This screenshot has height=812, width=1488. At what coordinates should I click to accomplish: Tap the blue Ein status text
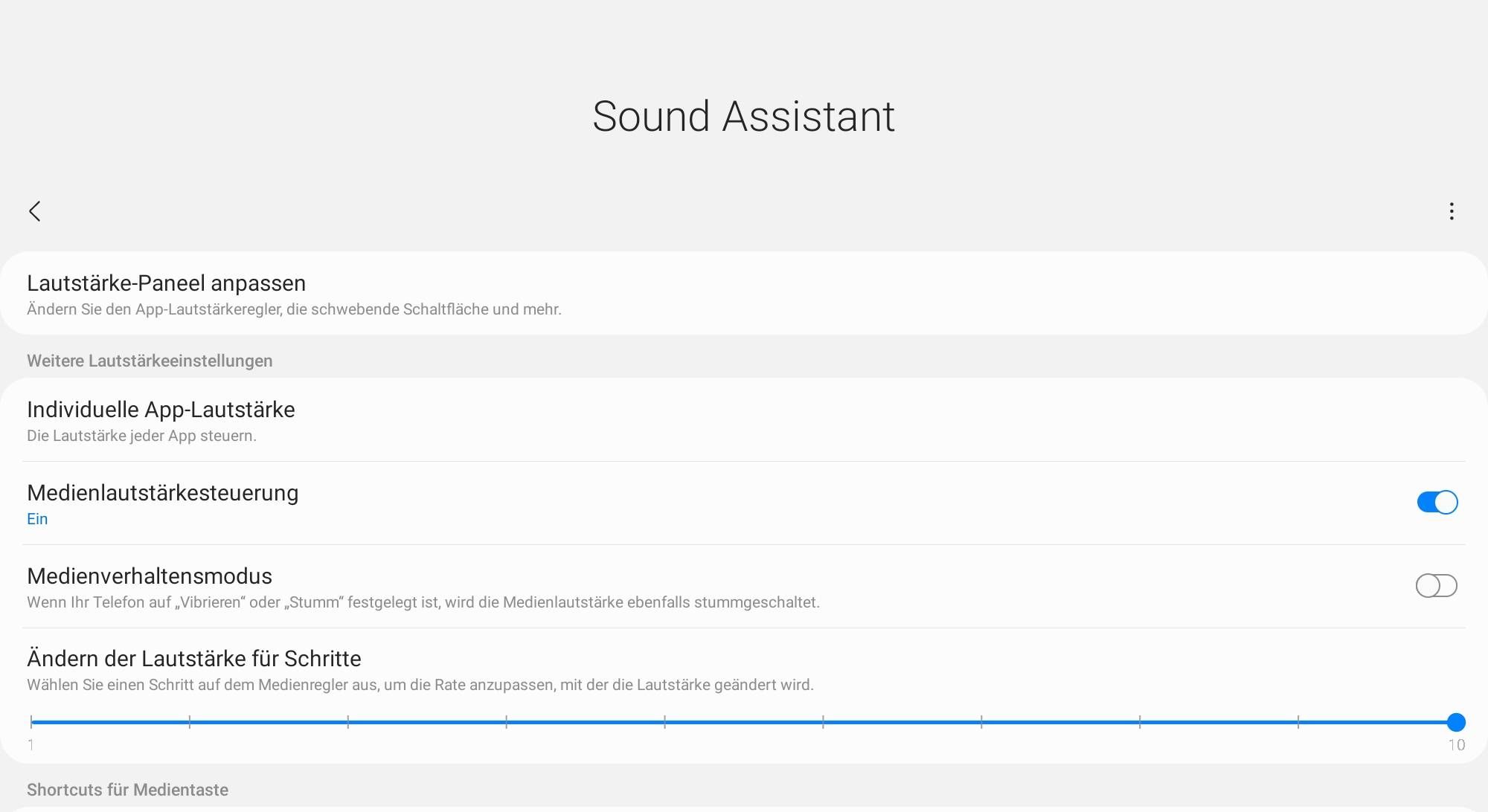37,519
